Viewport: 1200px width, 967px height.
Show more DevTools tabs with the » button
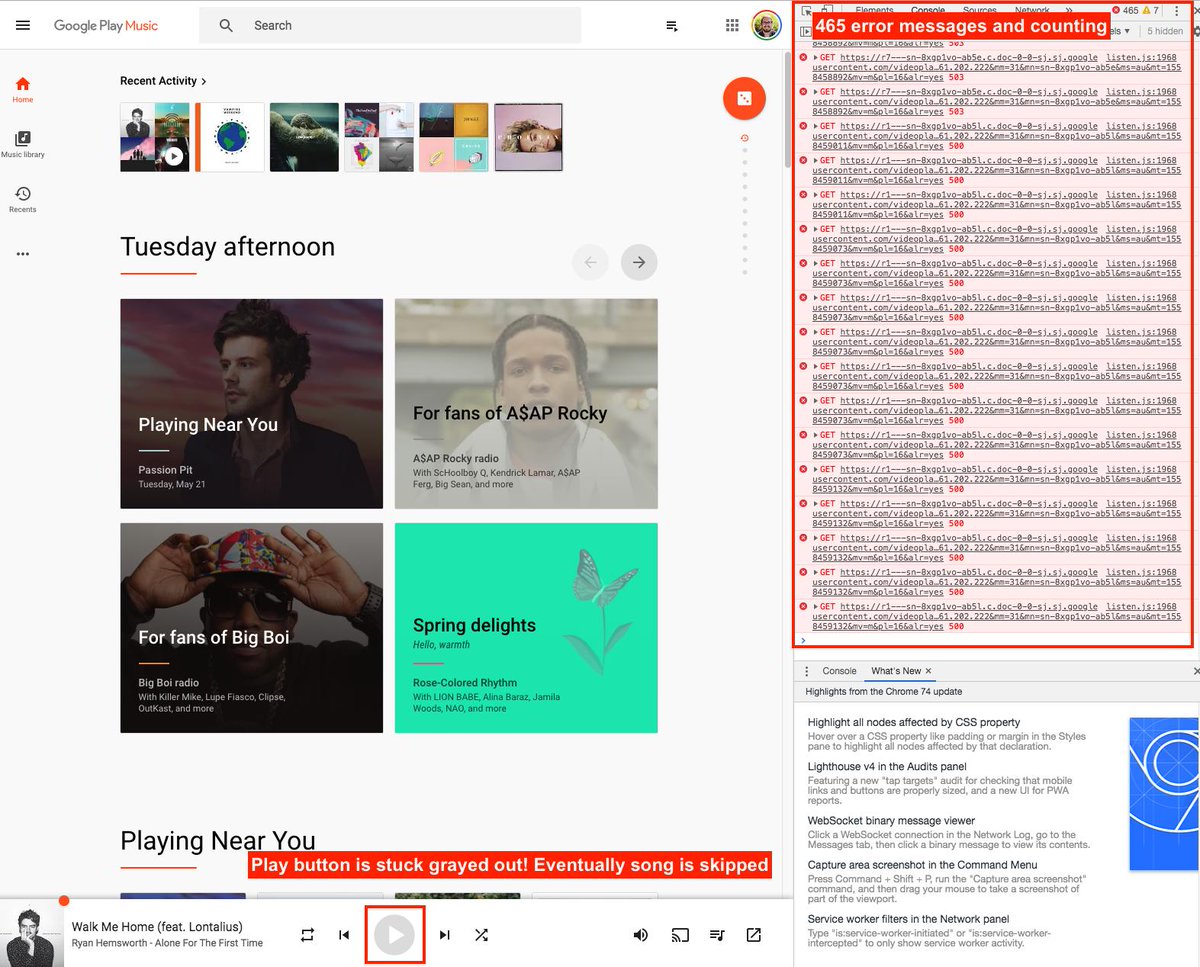pos(1068,10)
